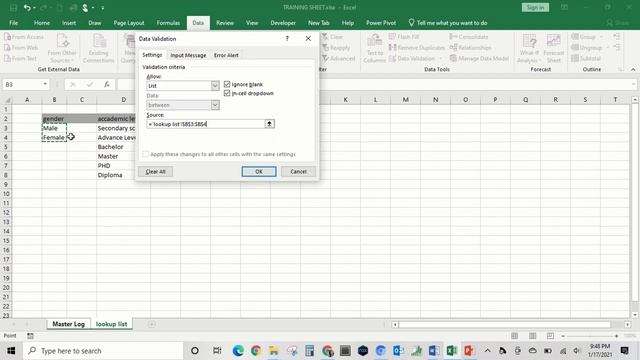The image size is (640, 360).
Task: Toggle the Ignore blank checkbox
Action: 227,84
